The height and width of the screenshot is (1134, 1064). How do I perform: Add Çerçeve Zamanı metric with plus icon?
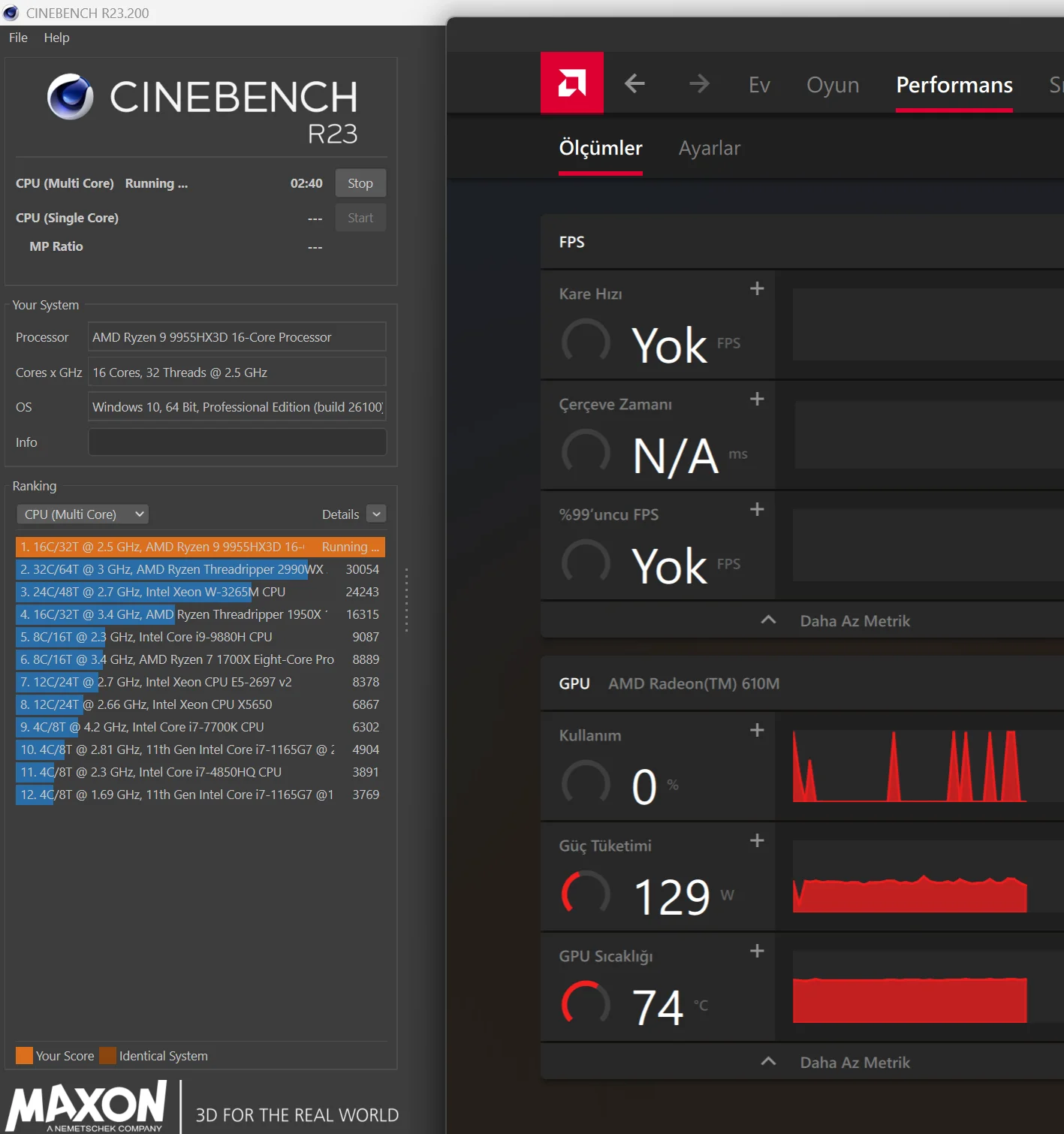[757, 400]
